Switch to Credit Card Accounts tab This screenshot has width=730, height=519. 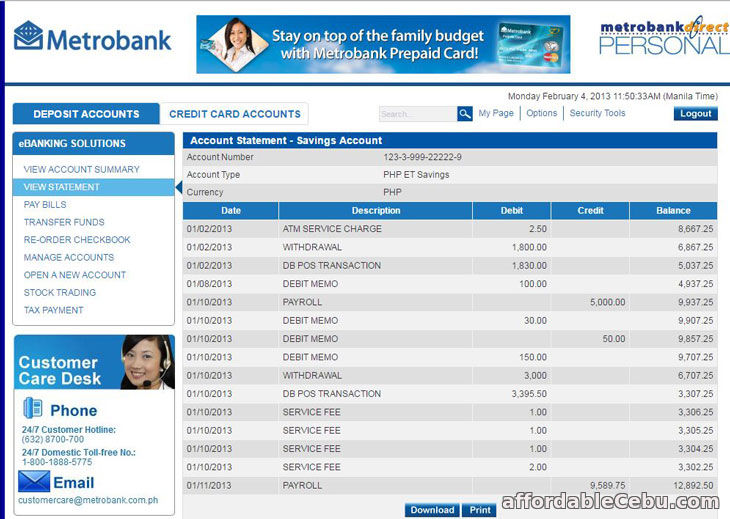pos(235,114)
